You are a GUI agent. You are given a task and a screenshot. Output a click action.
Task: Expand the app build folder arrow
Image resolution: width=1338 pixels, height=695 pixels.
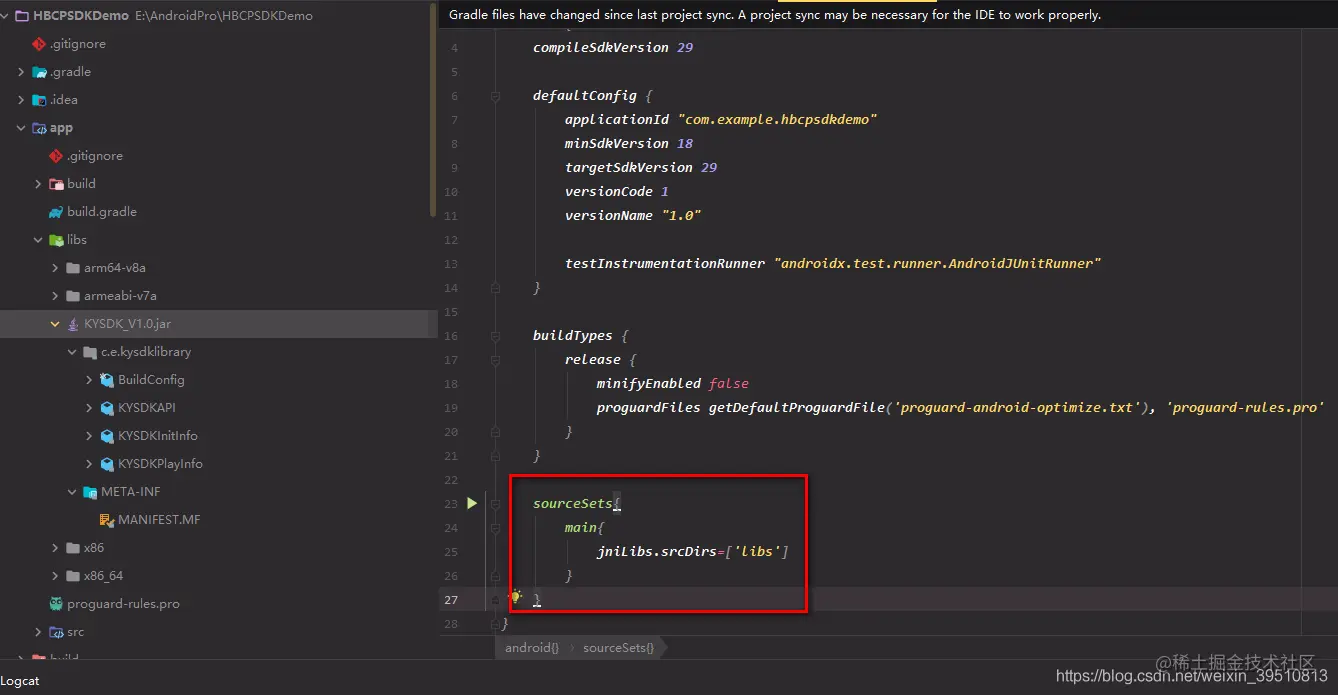click(x=38, y=184)
